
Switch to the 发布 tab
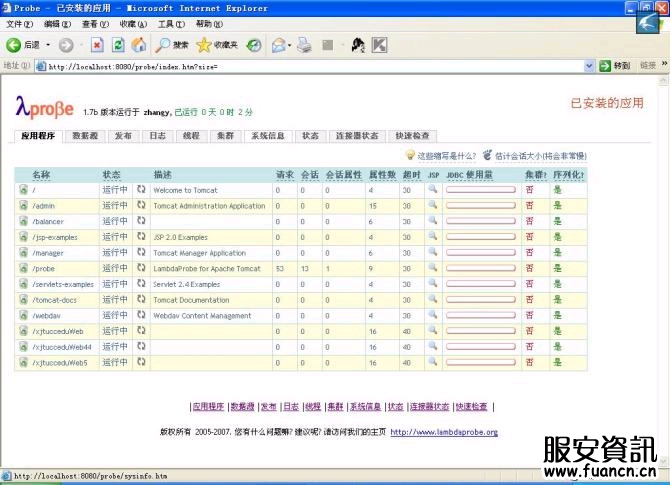click(x=123, y=136)
